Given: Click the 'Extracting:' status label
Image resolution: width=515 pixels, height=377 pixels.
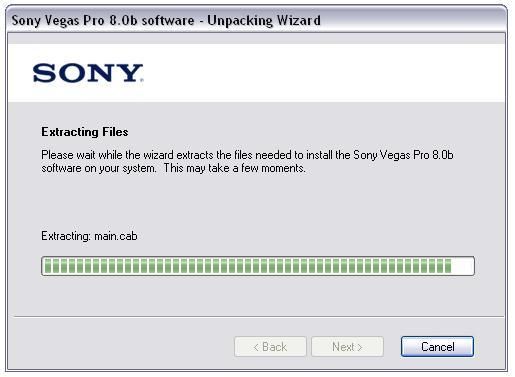Looking at the screenshot, I should (66, 236).
